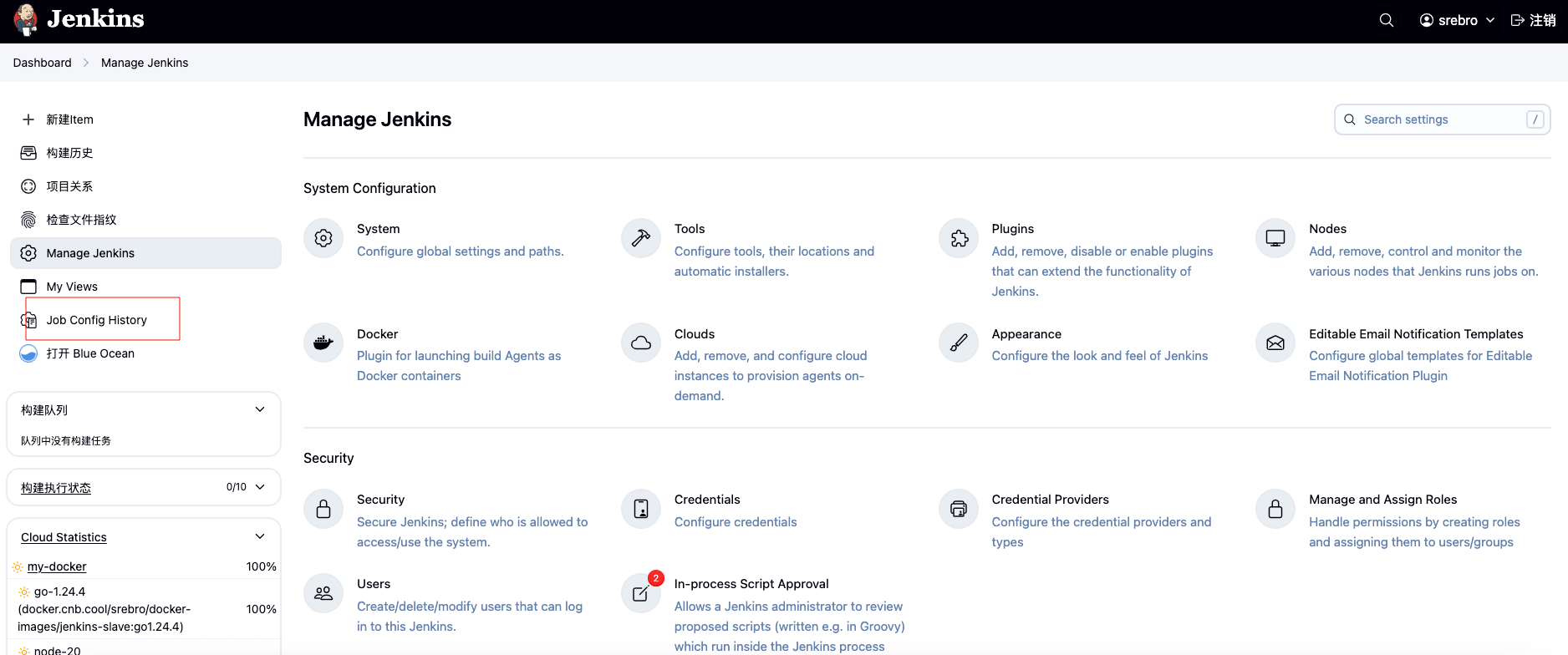Open the Nodes monitor icon
Viewport: 1568px width, 655px height.
click(x=1275, y=238)
